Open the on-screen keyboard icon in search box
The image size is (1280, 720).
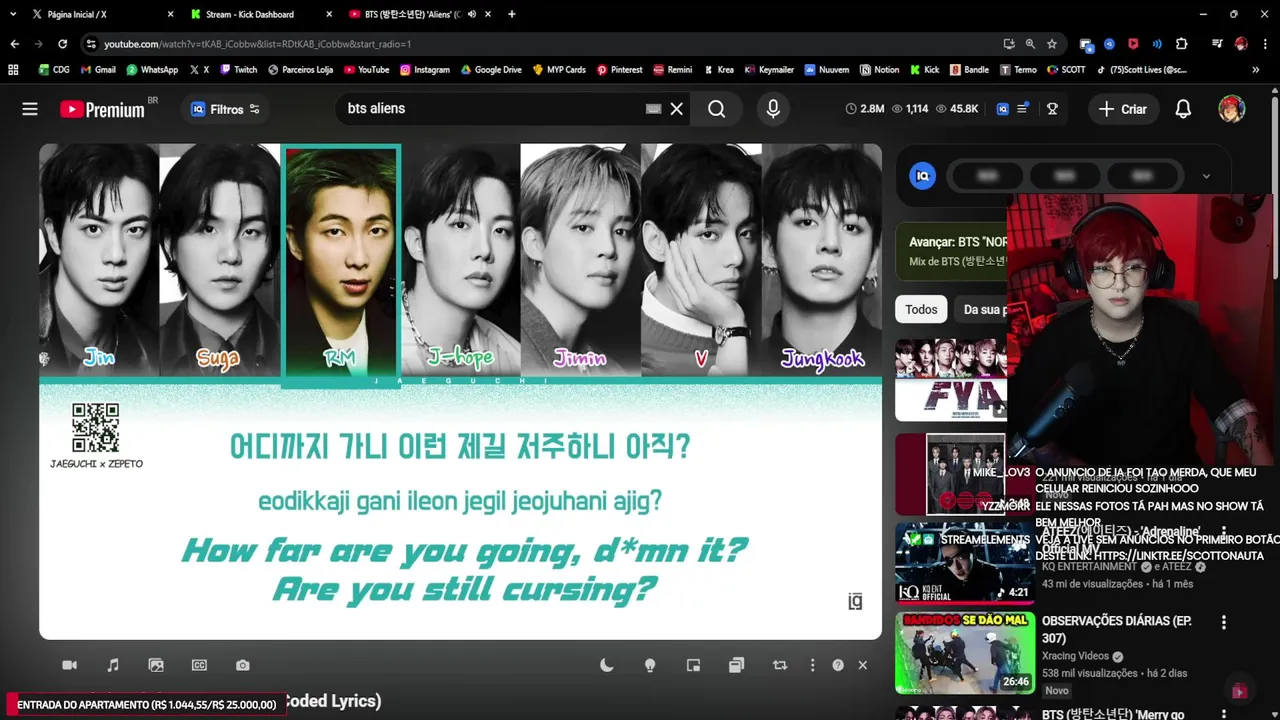tap(653, 109)
